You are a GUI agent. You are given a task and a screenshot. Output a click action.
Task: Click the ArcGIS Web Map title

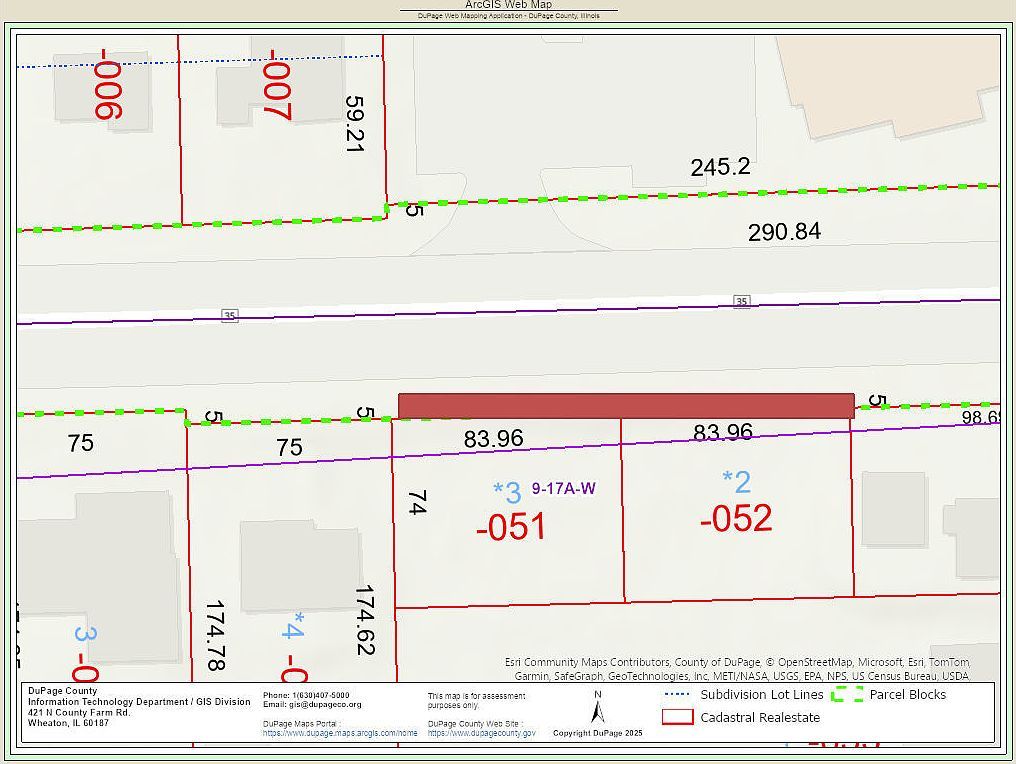(x=508, y=5)
